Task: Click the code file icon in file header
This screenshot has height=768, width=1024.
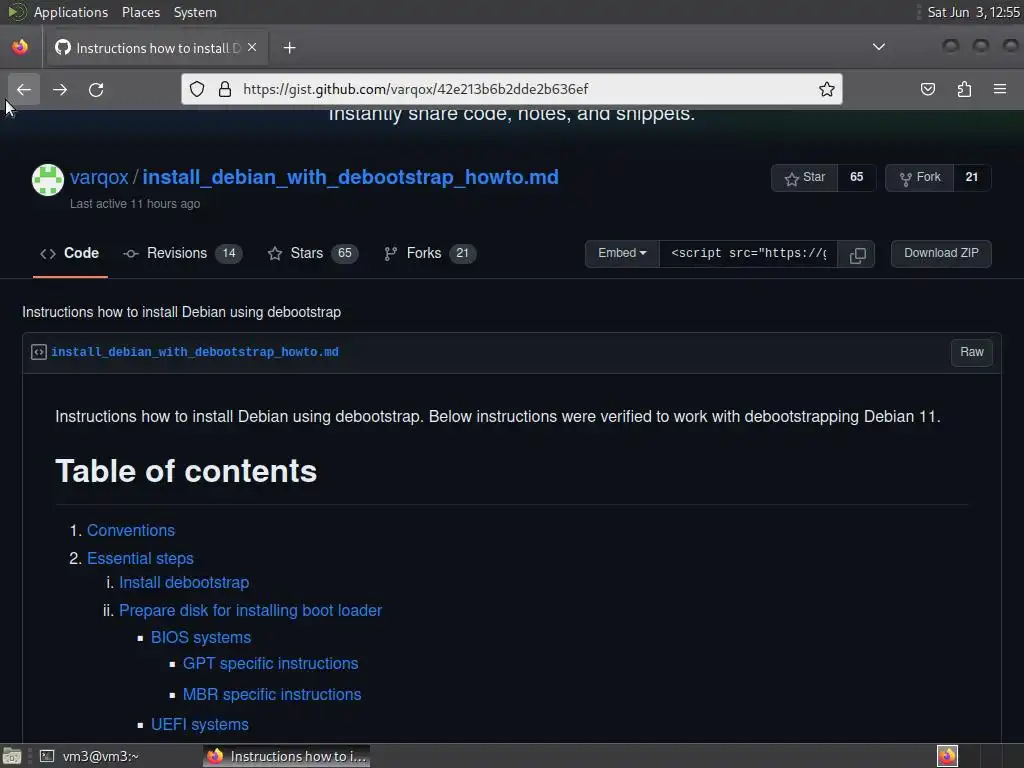Action: [x=39, y=353]
